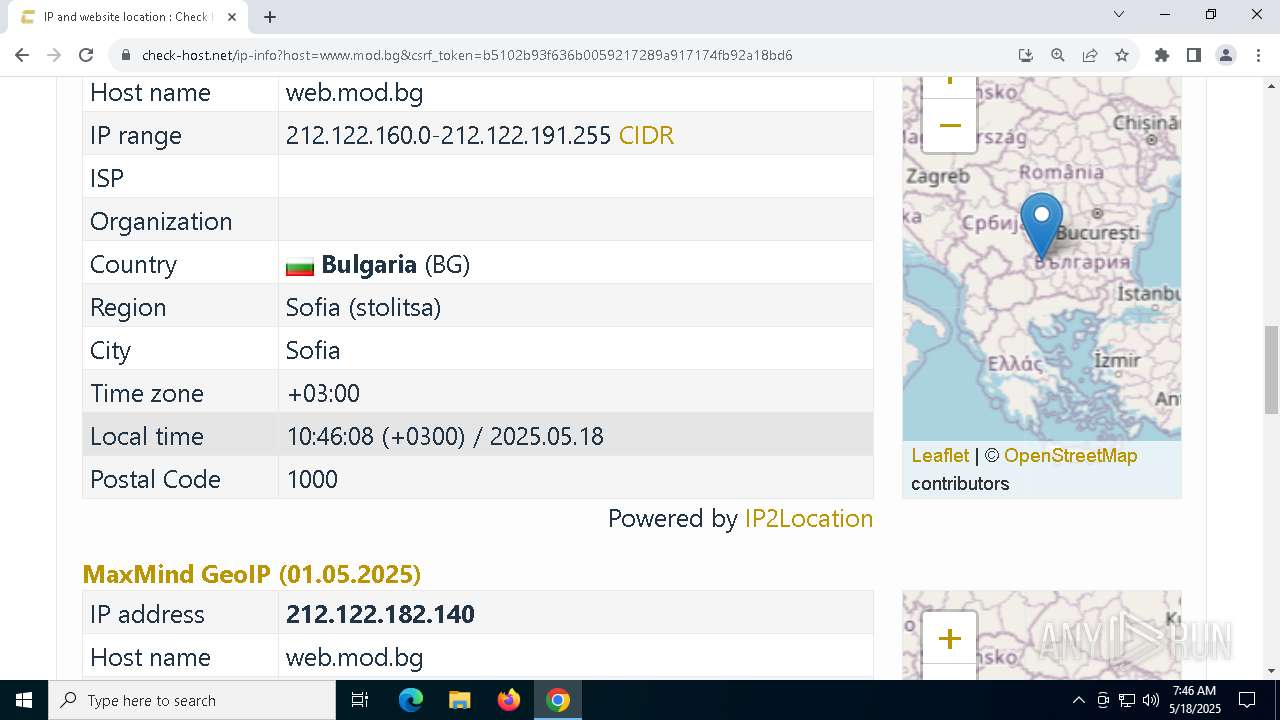Open a new browser tab
The width and height of the screenshot is (1280, 720).
270,17
